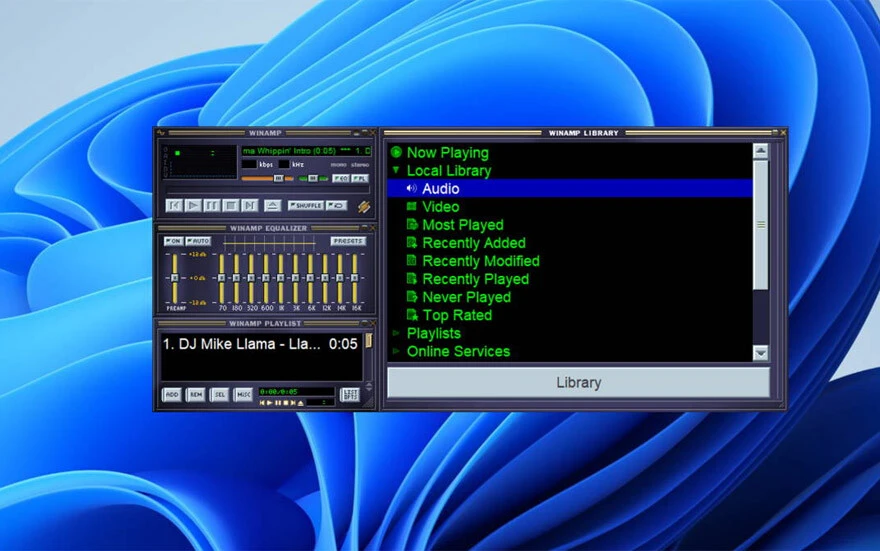The height and width of the screenshot is (551, 880).
Task: Click the 320 Hz equalizer band slider
Action: 251,278
